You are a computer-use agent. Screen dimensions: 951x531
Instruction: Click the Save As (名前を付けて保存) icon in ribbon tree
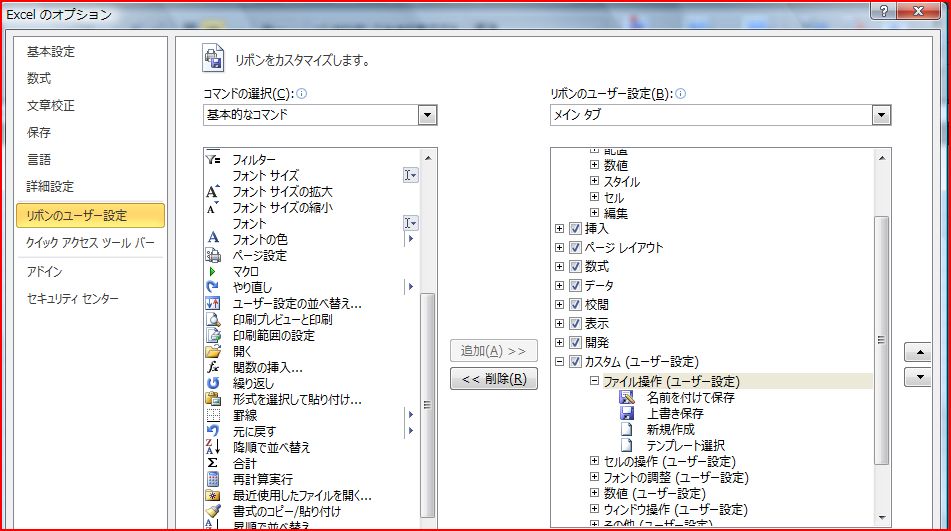click(627, 398)
